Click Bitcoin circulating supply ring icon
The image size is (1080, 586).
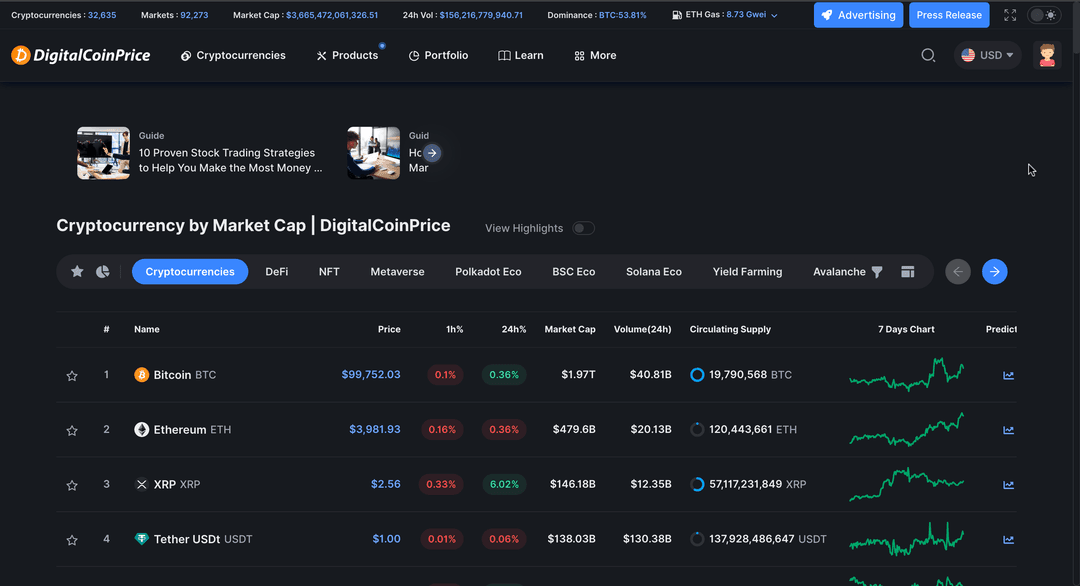pyautogui.click(x=697, y=375)
